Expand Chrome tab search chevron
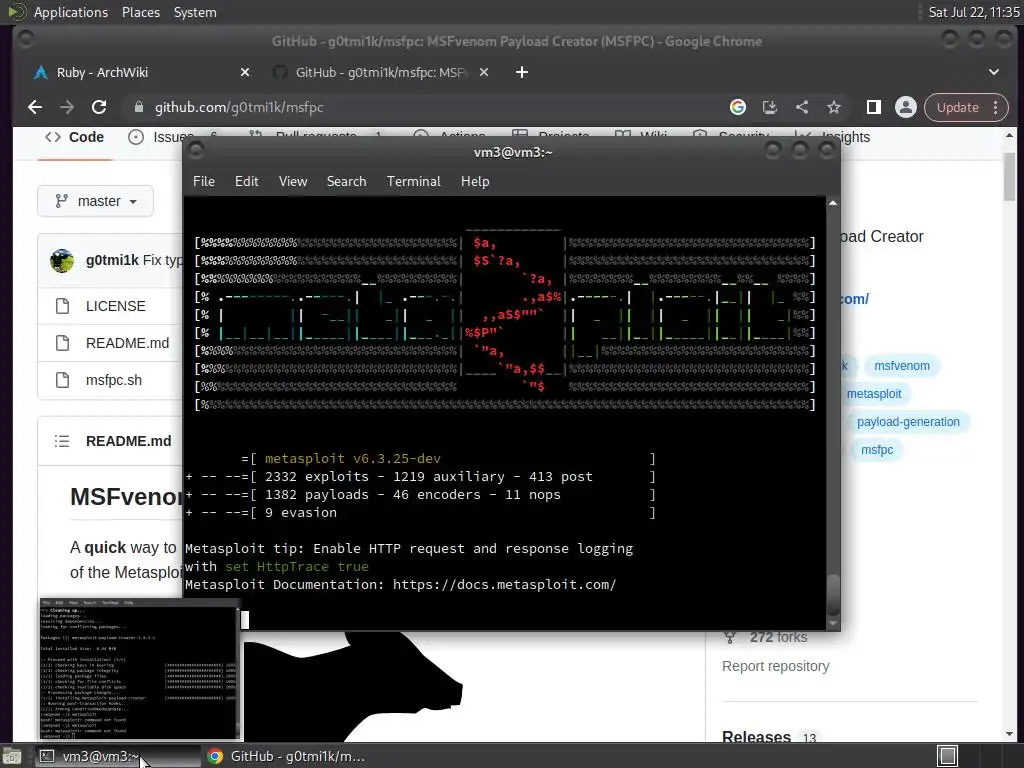The height and width of the screenshot is (768, 1024). pyautogui.click(x=993, y=72)
